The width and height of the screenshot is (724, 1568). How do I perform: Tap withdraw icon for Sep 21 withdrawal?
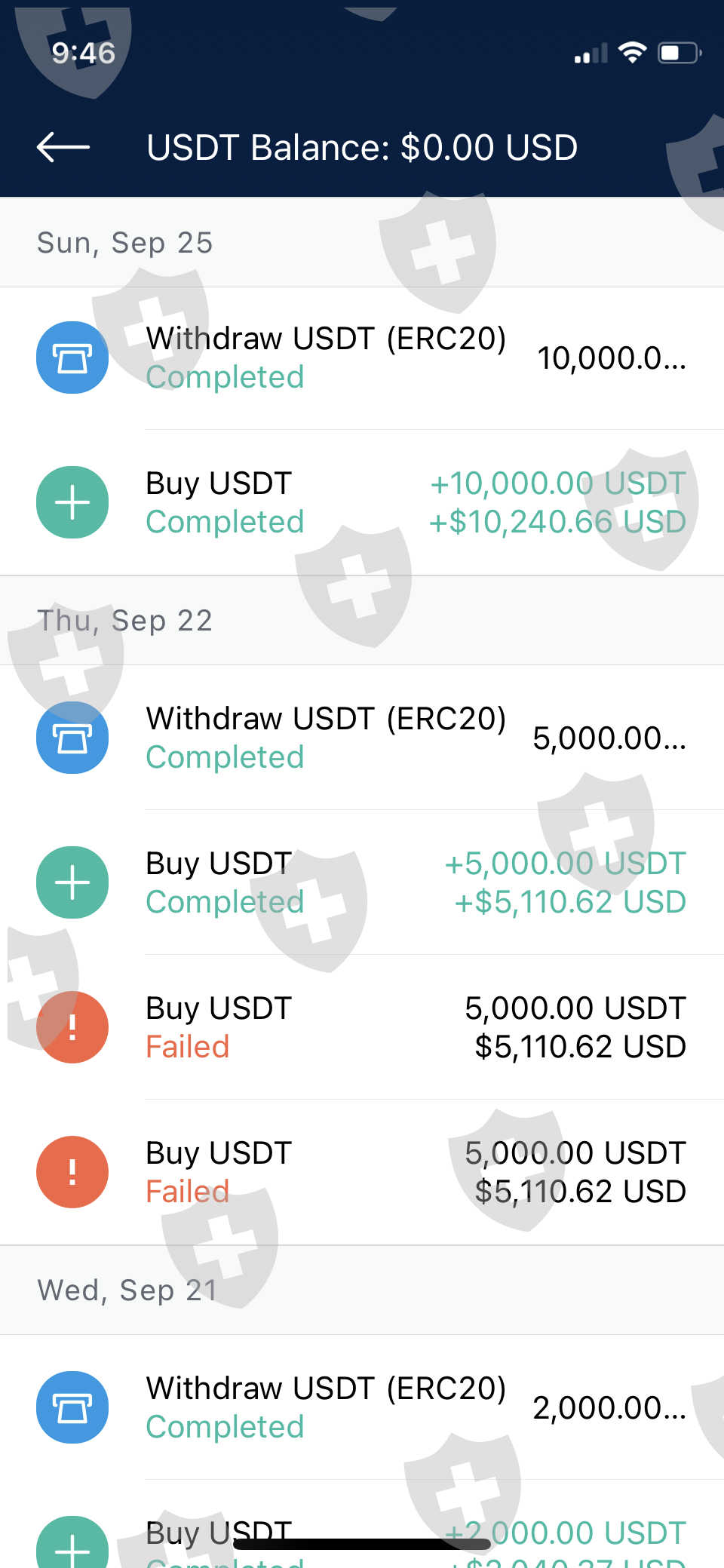(72, 1407)
